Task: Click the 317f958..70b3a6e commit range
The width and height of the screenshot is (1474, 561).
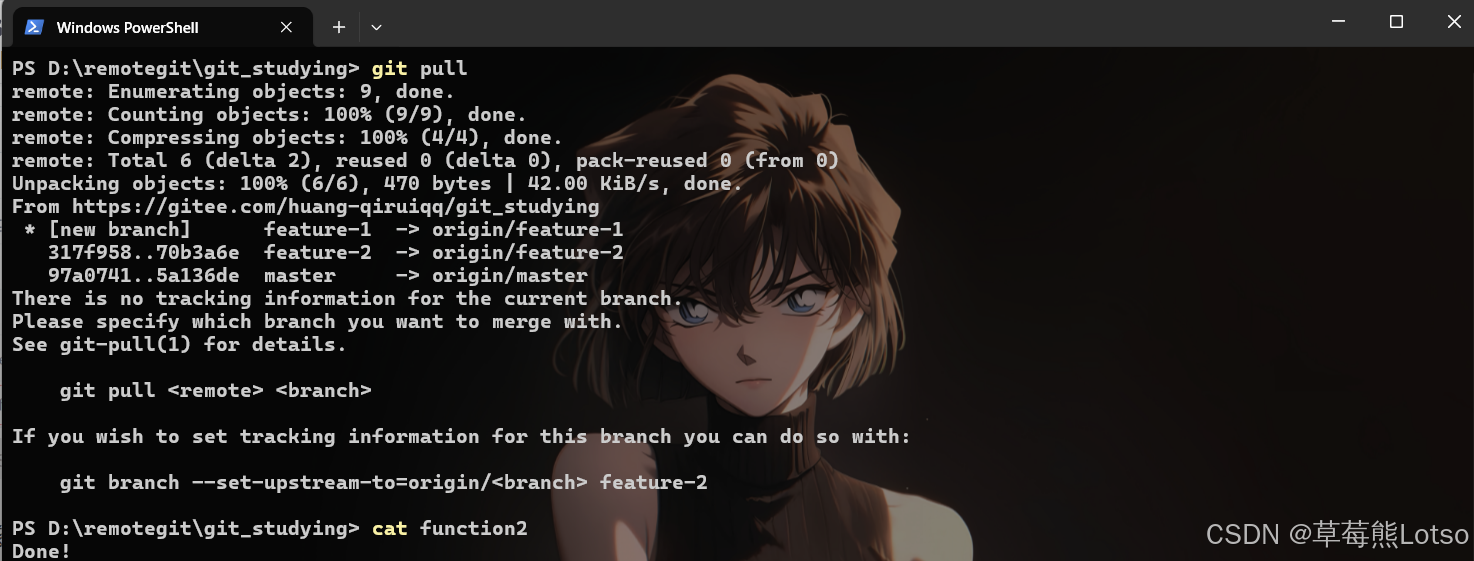Action: tap(143, 253)
